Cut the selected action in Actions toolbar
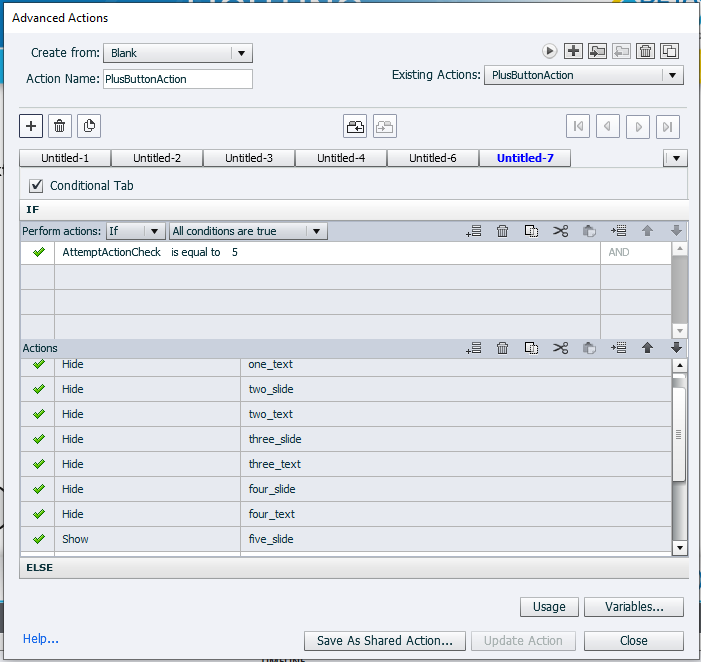 (560, 348)
